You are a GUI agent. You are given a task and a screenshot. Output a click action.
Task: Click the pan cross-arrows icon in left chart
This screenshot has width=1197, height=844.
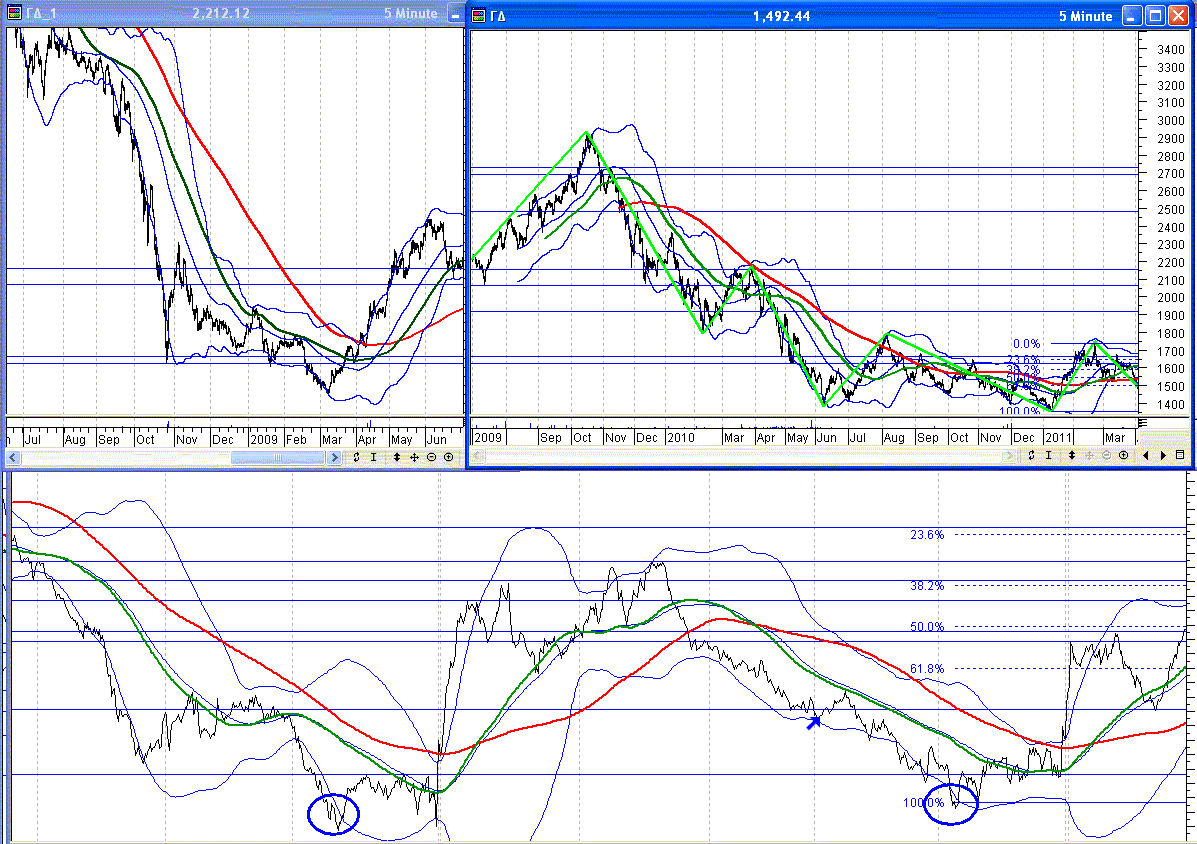click(x=414, y=457)
